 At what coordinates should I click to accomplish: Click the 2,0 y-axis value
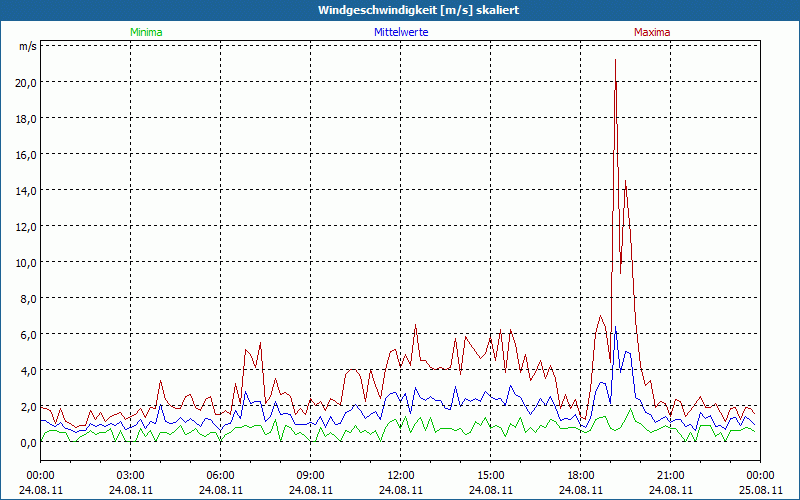29,407
